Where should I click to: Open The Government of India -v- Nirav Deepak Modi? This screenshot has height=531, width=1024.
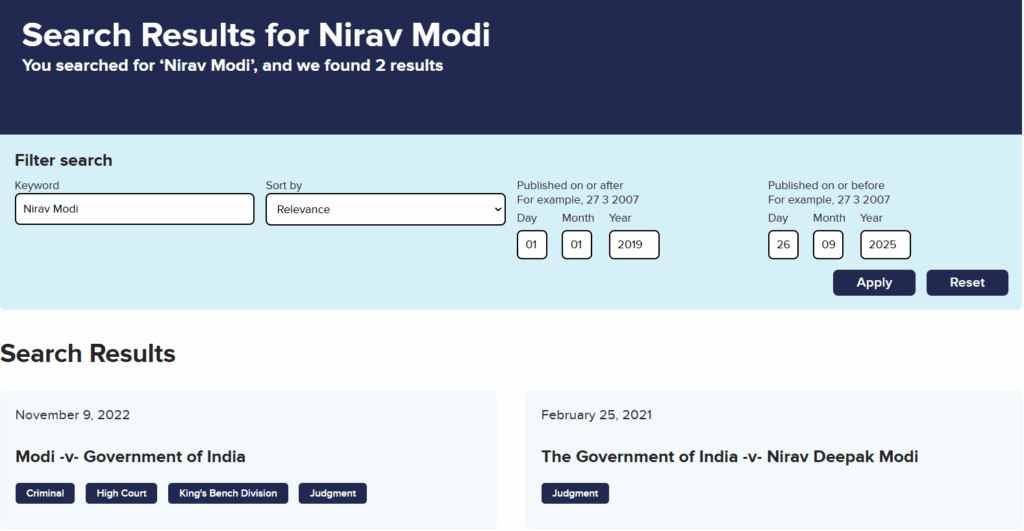(x=729, y=457)
